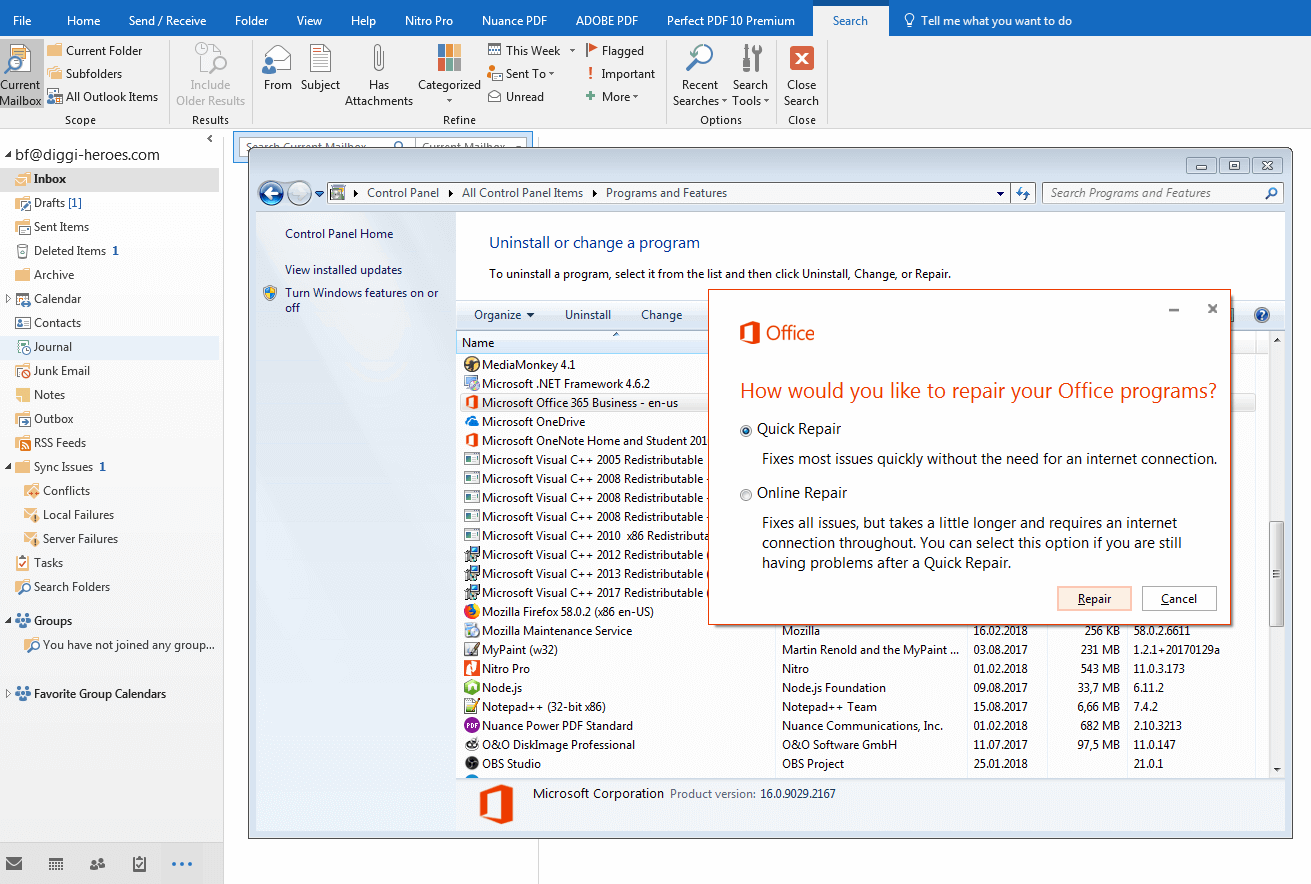This screenshot has width=1311, height=884.
Task: Open Nitro Pro tab
Action: (x=428, y=20)
